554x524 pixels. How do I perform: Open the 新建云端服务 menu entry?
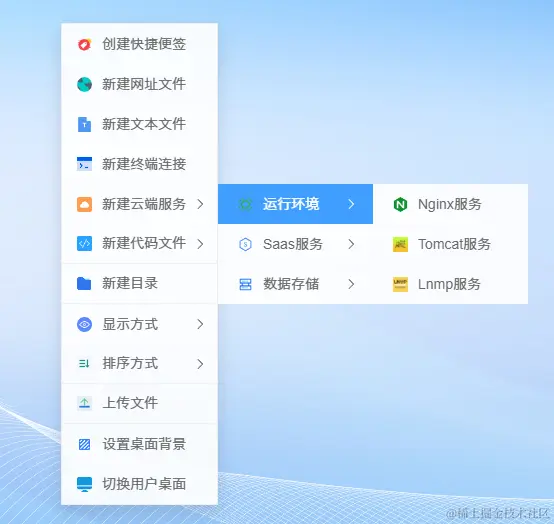pos(140,204)
